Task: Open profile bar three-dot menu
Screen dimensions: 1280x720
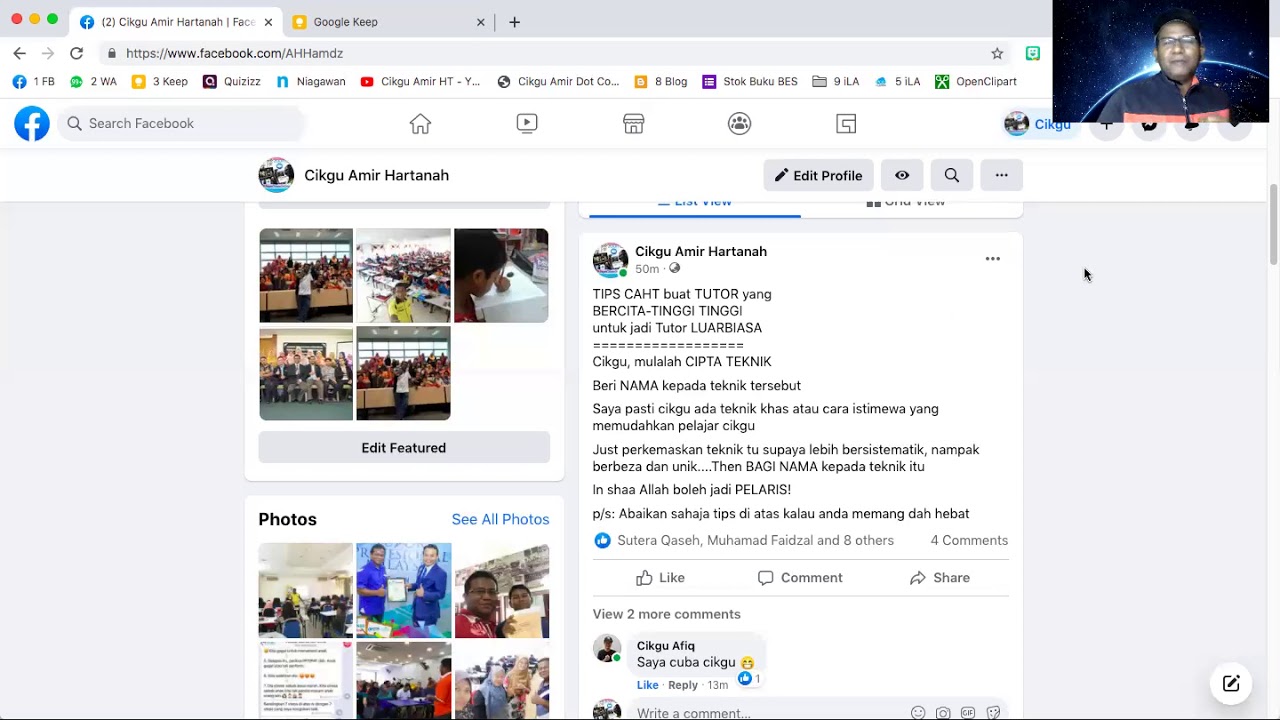Action: 1001,175
